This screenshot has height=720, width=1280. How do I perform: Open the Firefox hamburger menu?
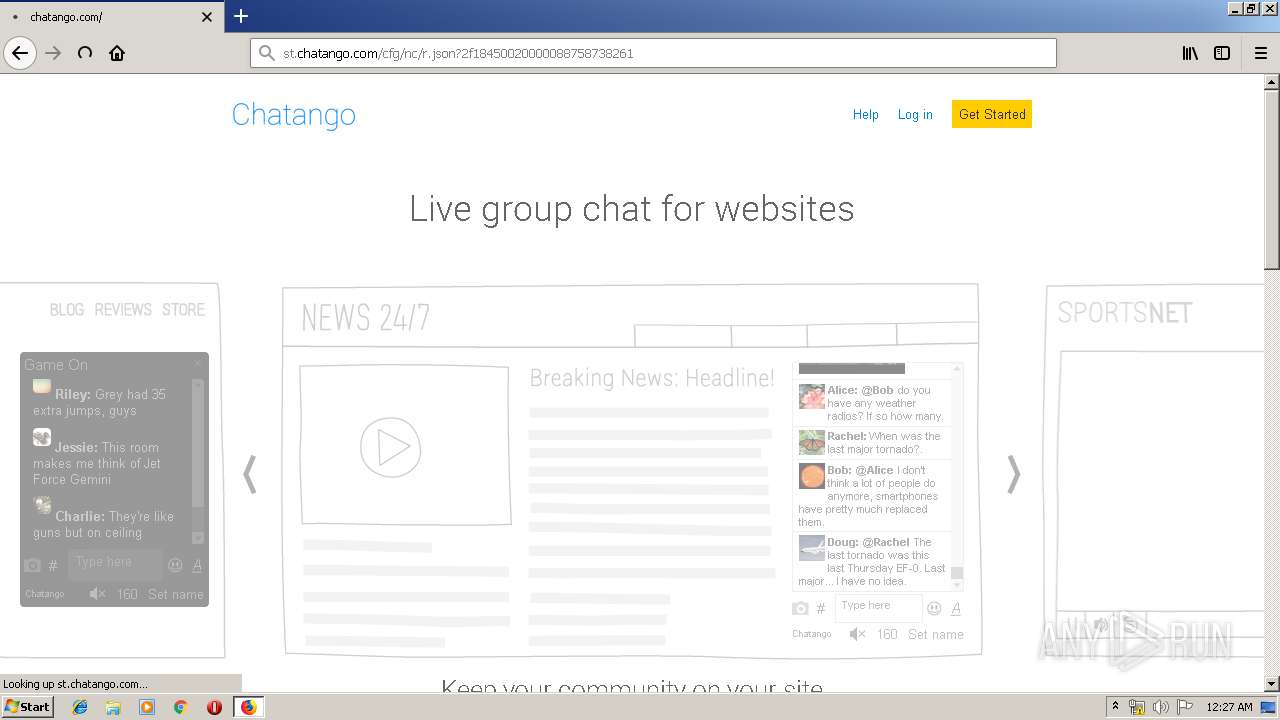[x=1260, y=53]
